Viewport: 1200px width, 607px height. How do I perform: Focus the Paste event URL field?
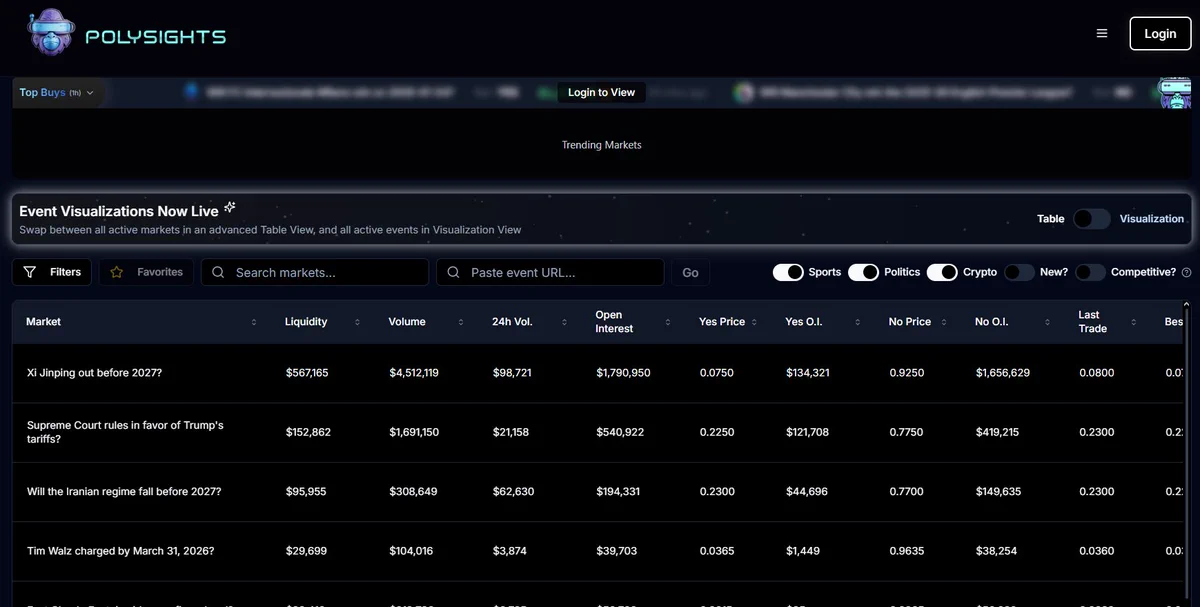[550, 272]
